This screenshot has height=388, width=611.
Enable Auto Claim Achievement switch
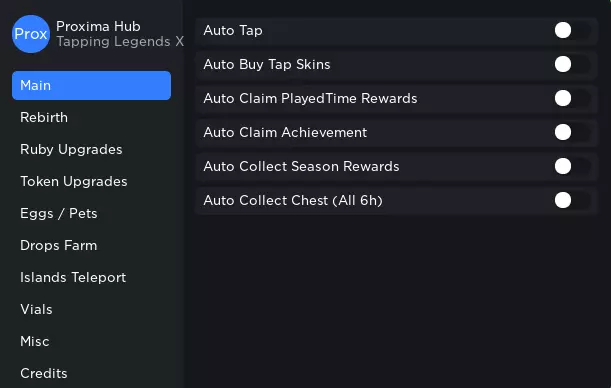point(572,132)
